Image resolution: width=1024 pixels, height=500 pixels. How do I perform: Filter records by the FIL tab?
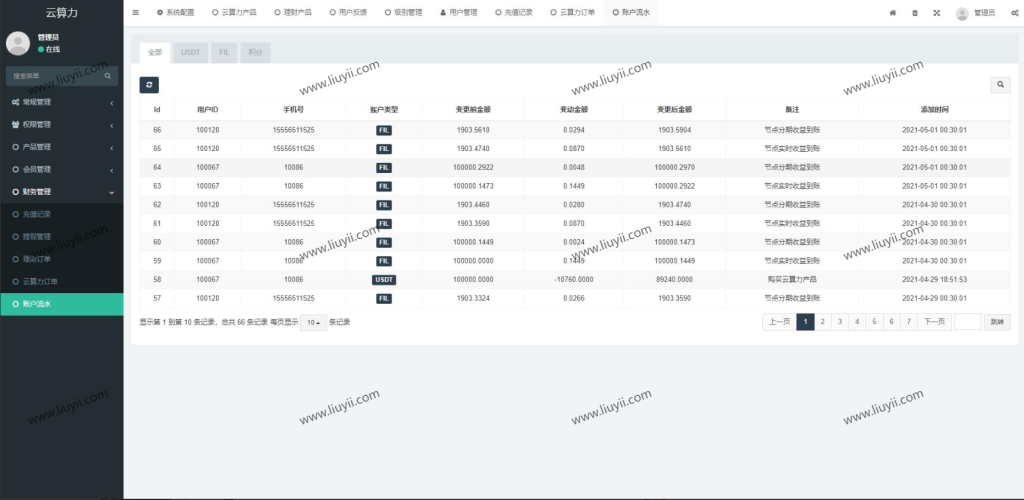(x=224, y=53)
